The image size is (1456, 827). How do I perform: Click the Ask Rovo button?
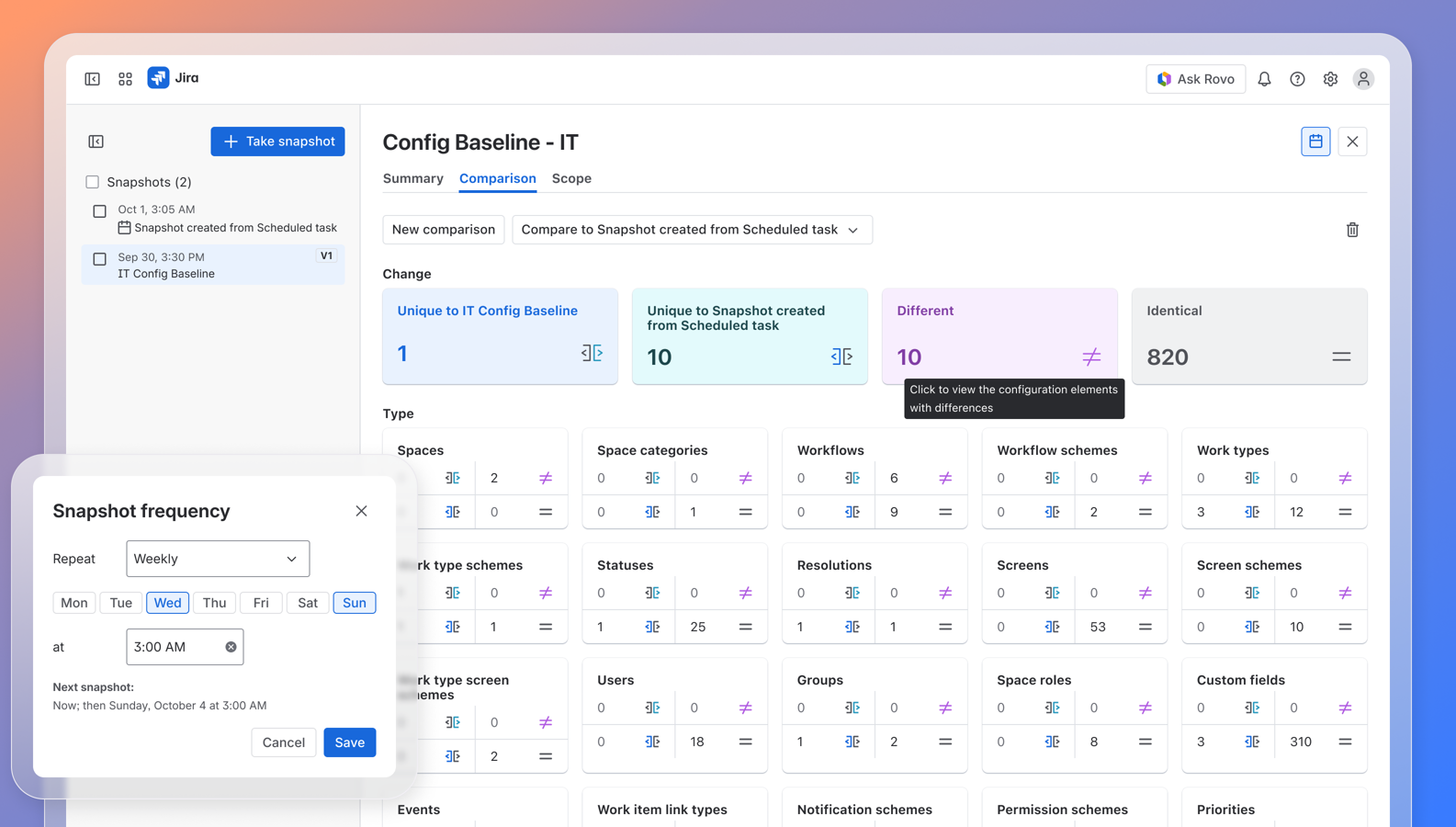pyautogui.click(x=1196, y=79)
